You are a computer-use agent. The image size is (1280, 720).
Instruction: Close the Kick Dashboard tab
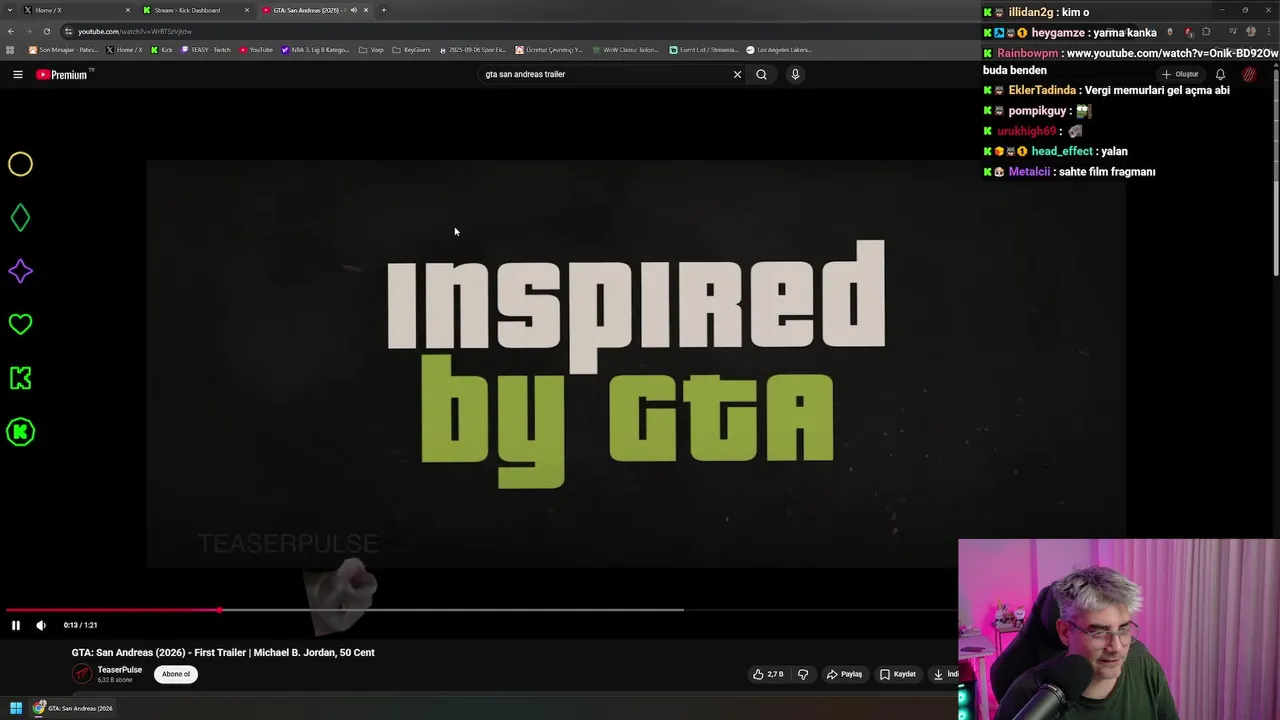[247, 10]
